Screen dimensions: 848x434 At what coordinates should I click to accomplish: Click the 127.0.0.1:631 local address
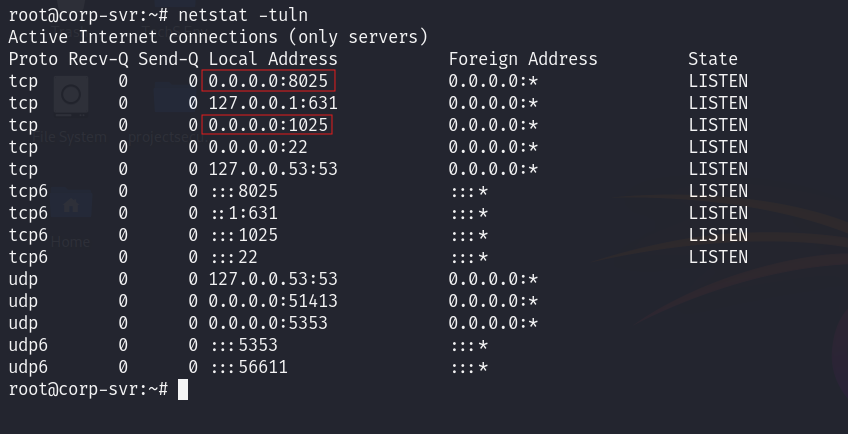273,103
